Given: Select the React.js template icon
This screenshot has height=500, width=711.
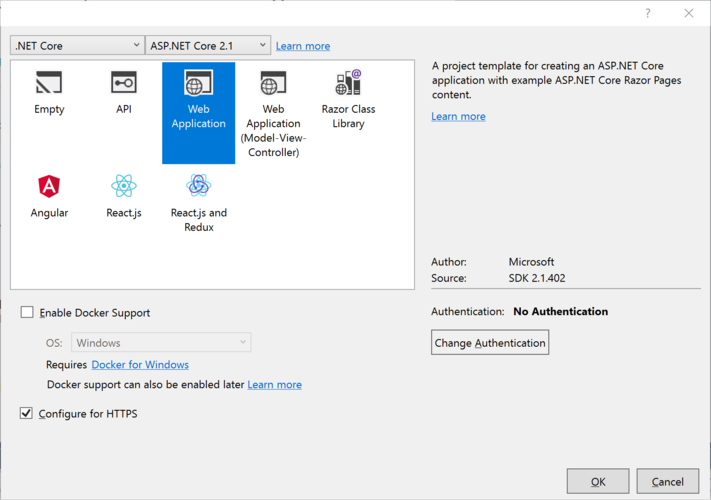Looking at the screenshot, I should [x=124, y=187].
